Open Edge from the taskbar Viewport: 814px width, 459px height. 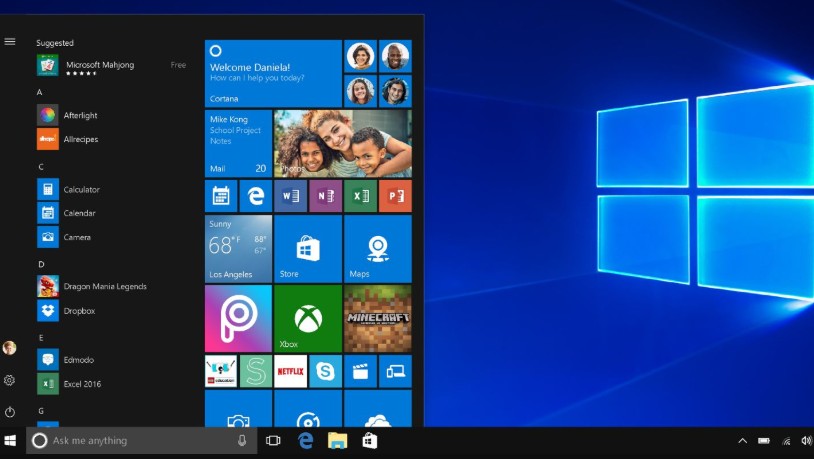306,441
